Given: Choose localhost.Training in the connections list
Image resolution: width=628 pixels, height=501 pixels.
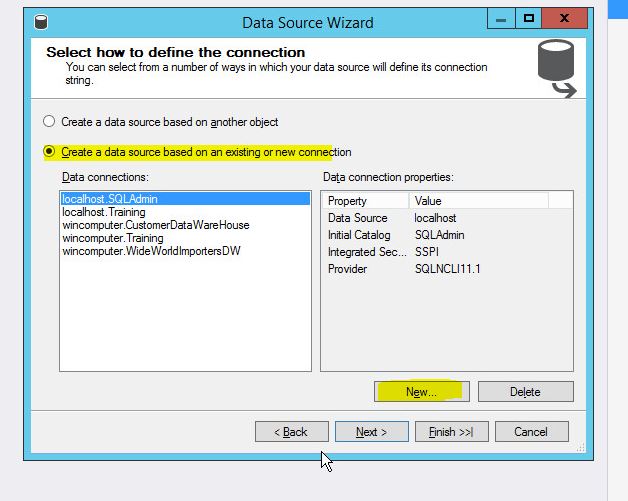Looking at the screenshot, I should [x=104, y=212].
